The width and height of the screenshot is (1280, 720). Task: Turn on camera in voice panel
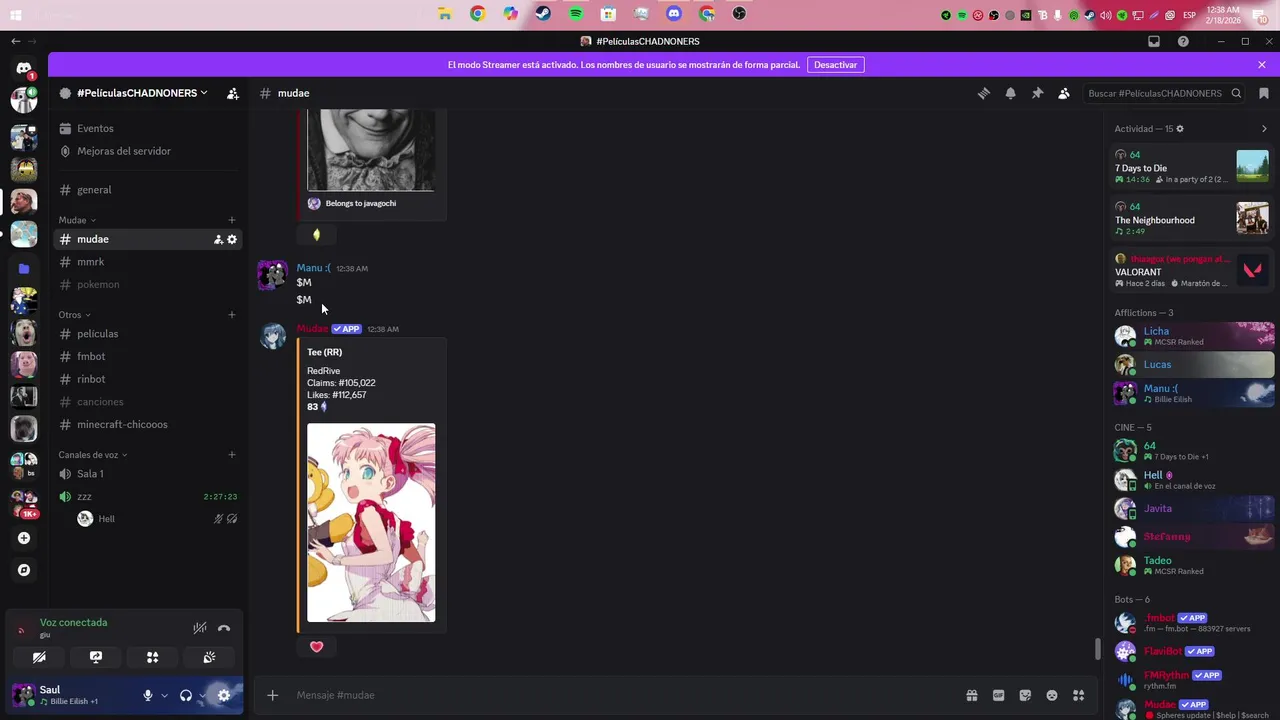39,657
